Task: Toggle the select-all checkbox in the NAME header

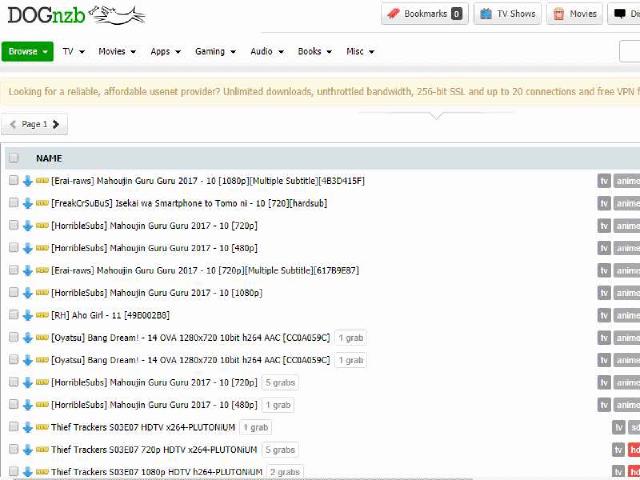Action: click(13, 158)
